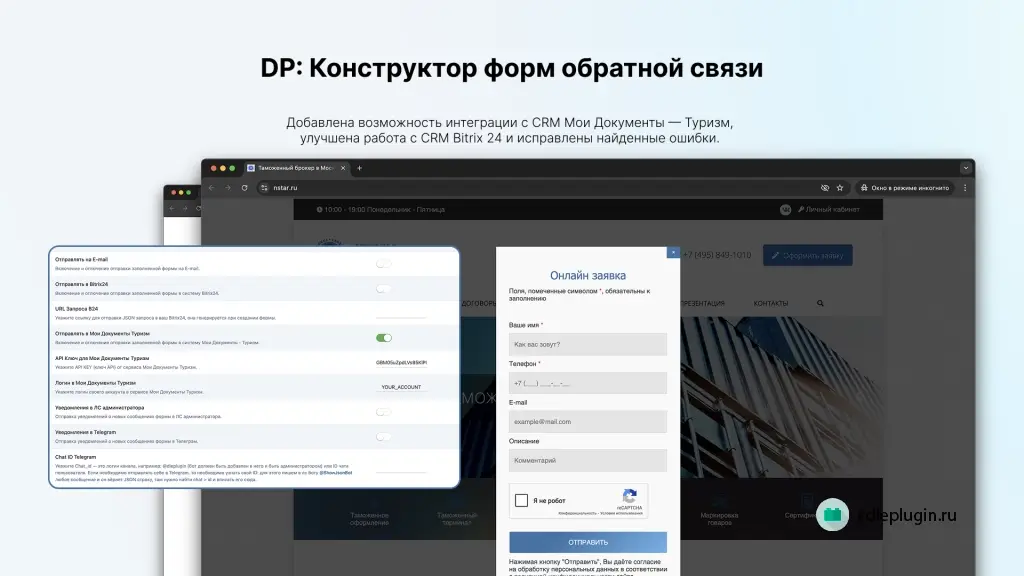Click the forward arrow in rear browser window
This screenshot has height=576, width=1024.
point(185,209)
